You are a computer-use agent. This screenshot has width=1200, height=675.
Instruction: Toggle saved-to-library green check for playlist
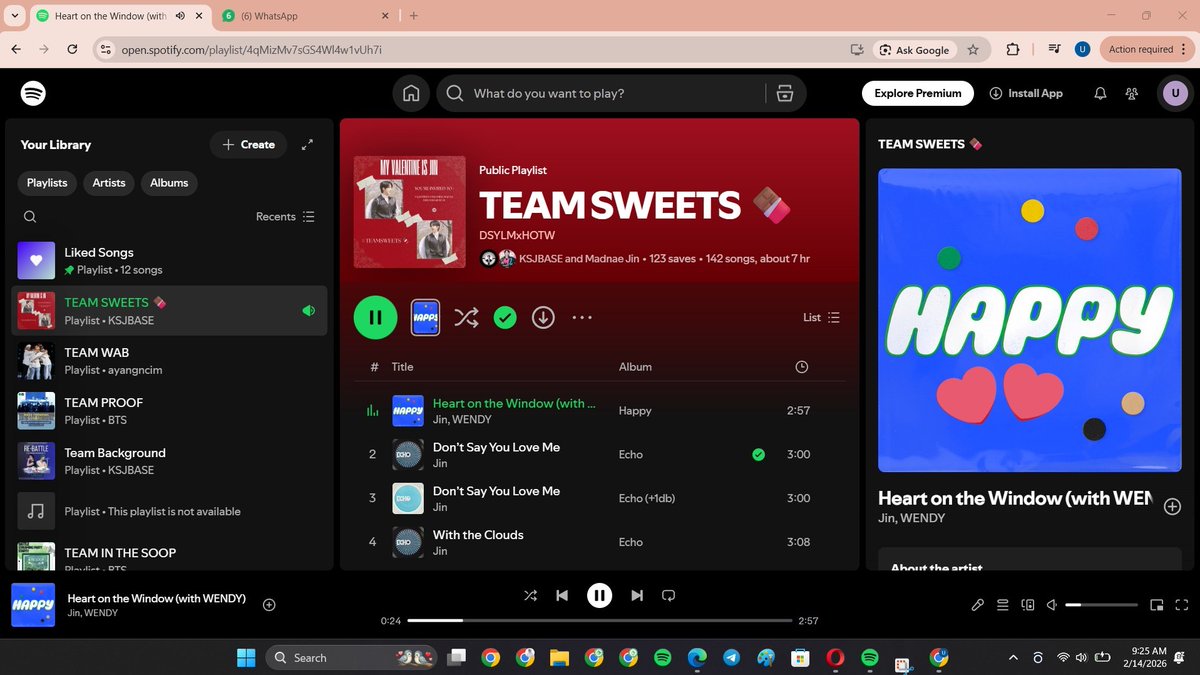505,317
